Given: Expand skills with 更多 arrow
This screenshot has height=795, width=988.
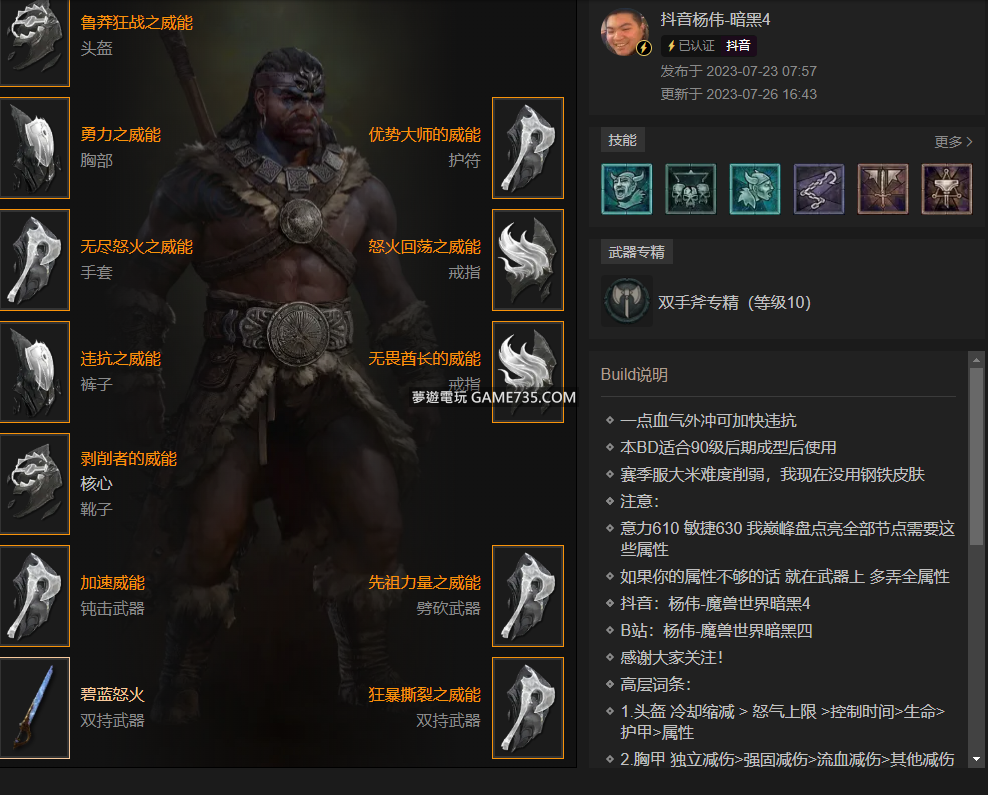Looking at the screenshot, I should coord(953,142).
